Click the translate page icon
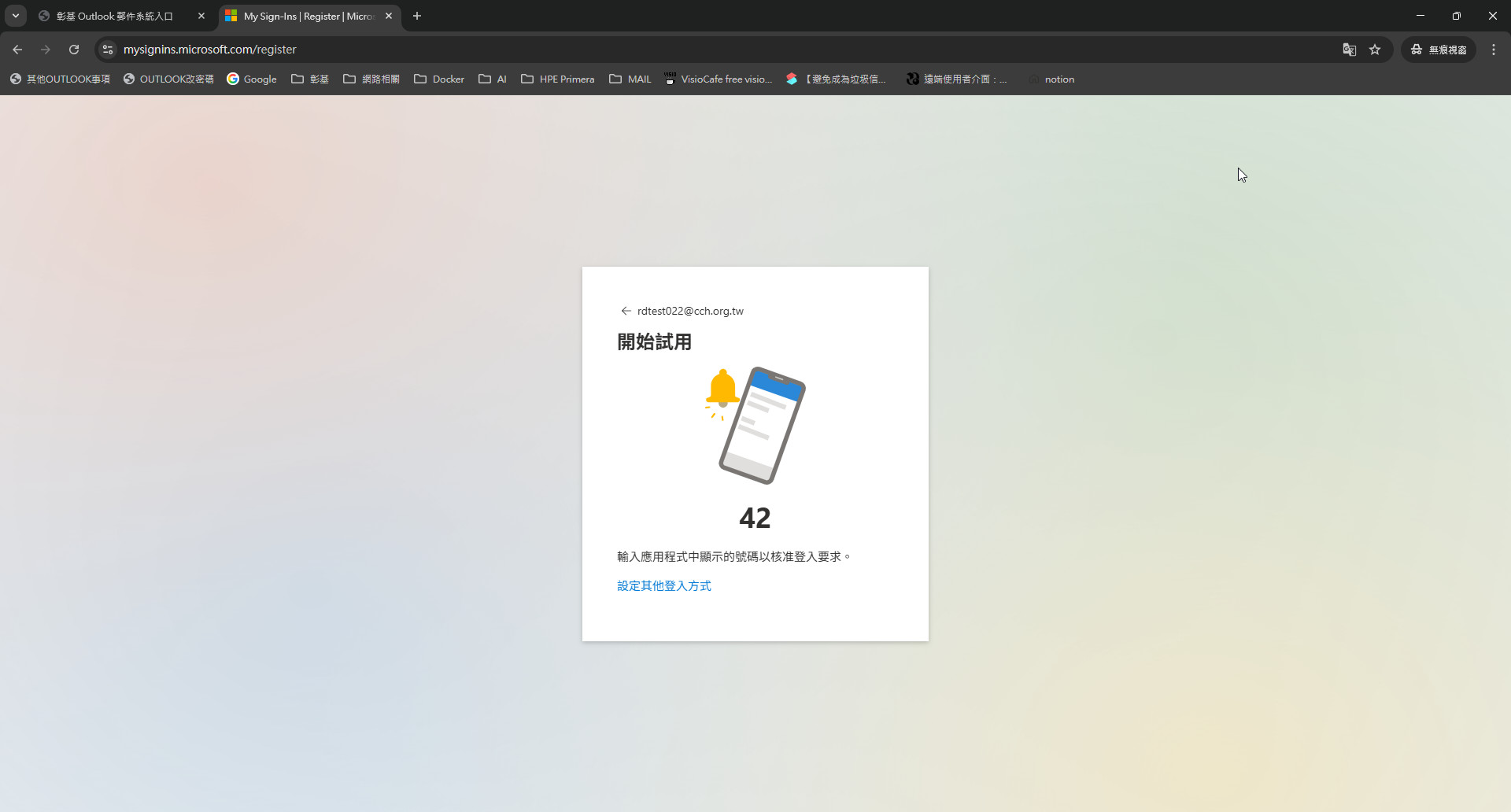 (1349, 50)
